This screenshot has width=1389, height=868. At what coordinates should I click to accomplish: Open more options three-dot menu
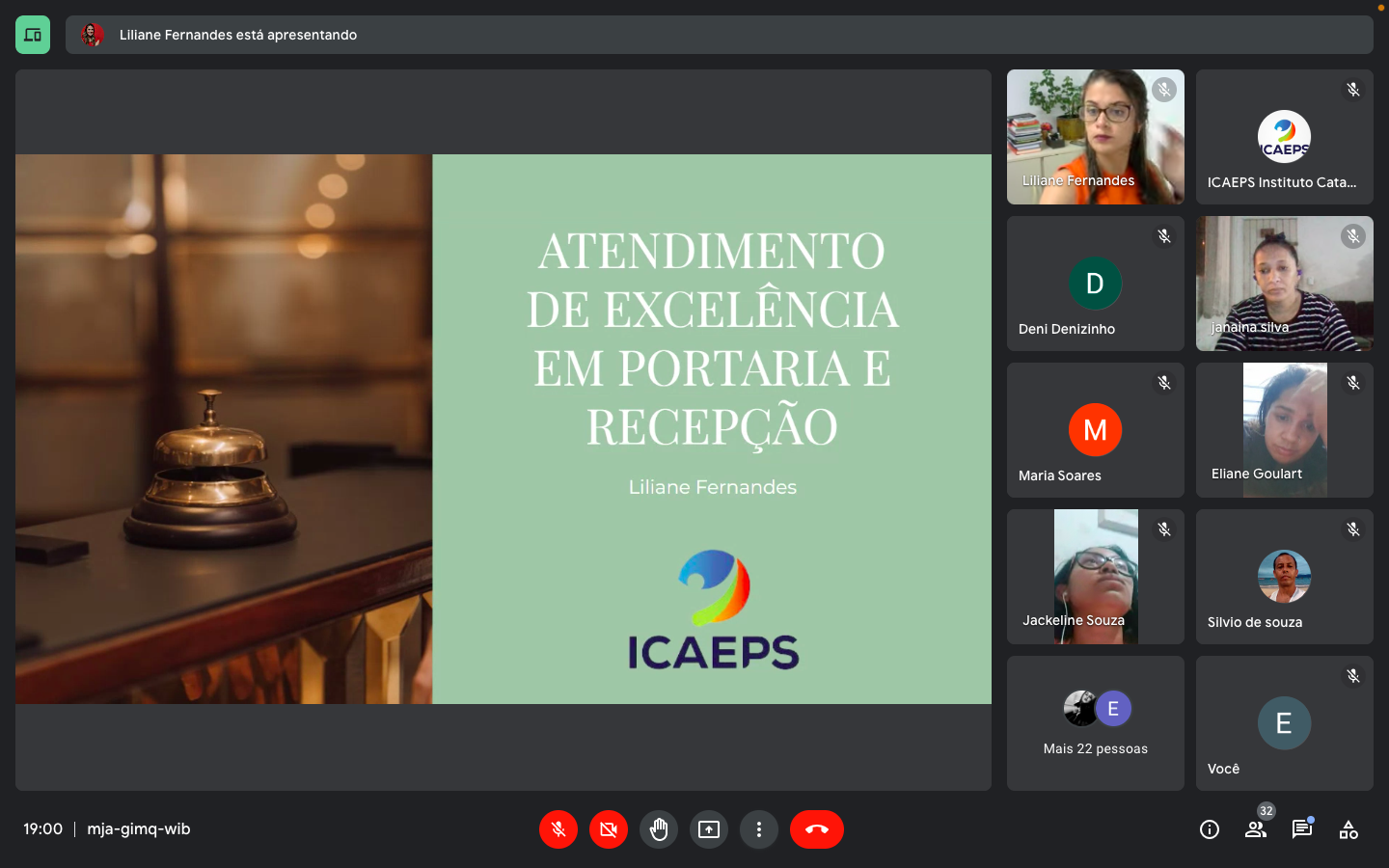[759, 829]
